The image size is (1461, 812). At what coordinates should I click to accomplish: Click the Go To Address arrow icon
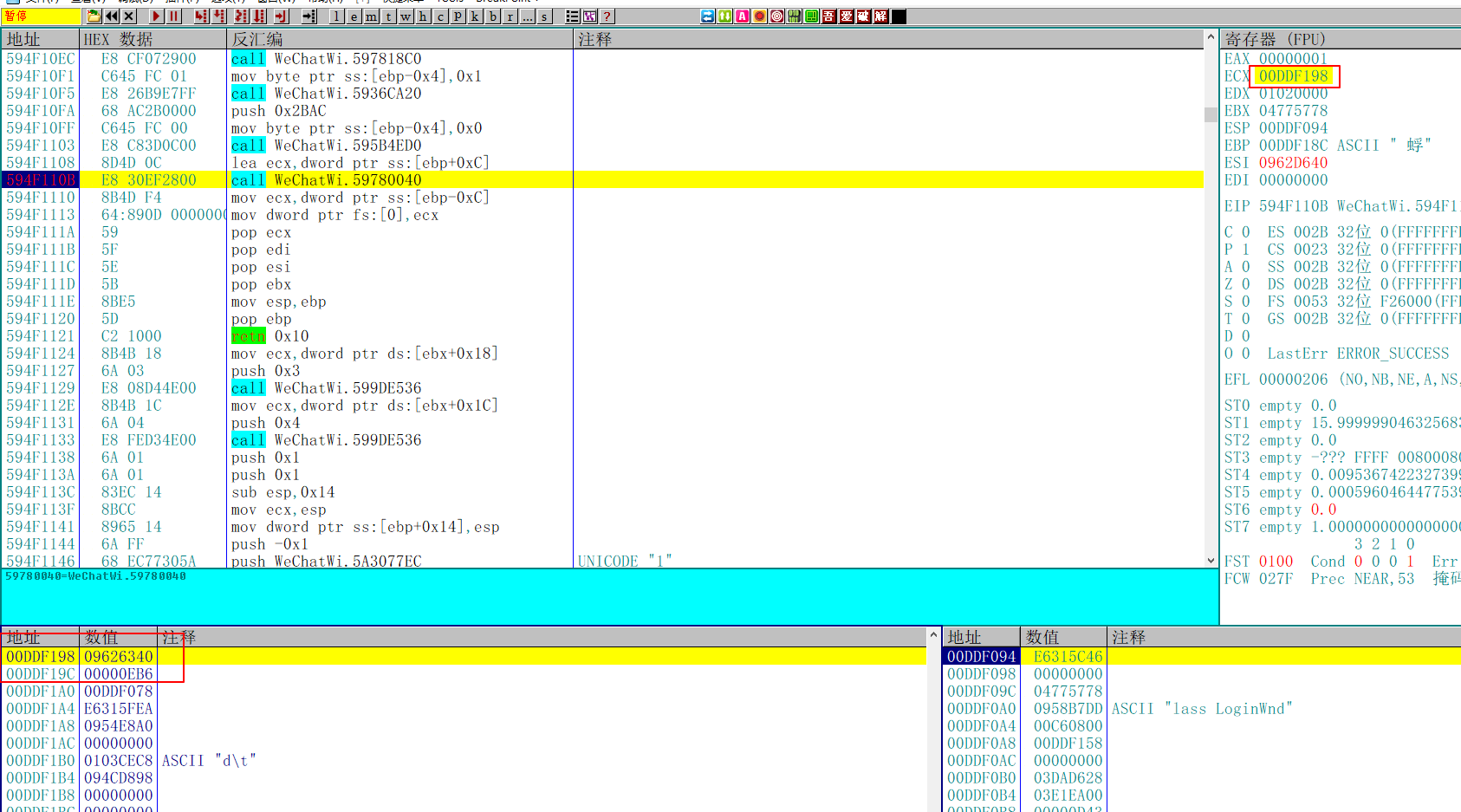309,16
